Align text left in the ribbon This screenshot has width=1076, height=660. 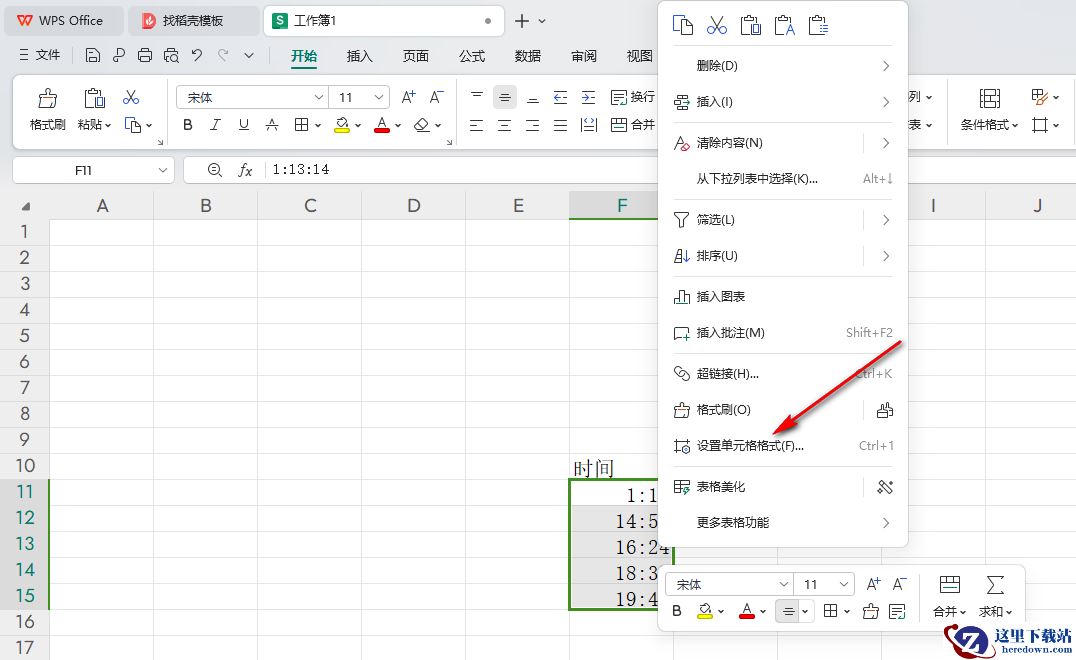coord(477,125)
